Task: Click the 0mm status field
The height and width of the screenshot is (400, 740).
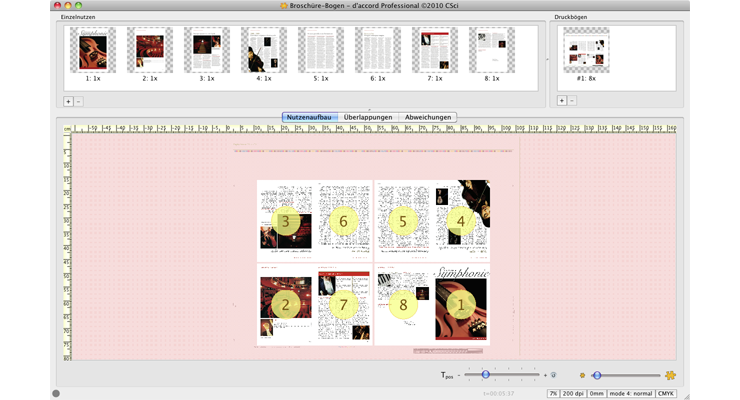Action: (597, 393)
